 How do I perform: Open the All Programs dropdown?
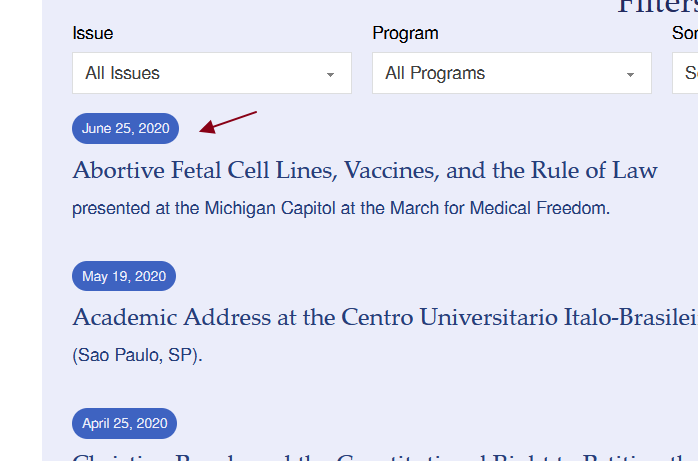coord(512,73)
